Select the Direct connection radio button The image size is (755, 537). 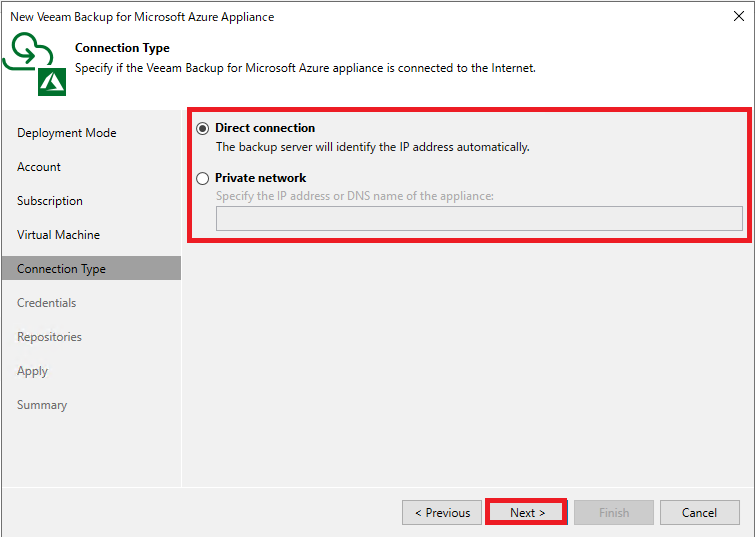(x=203, y=128)
